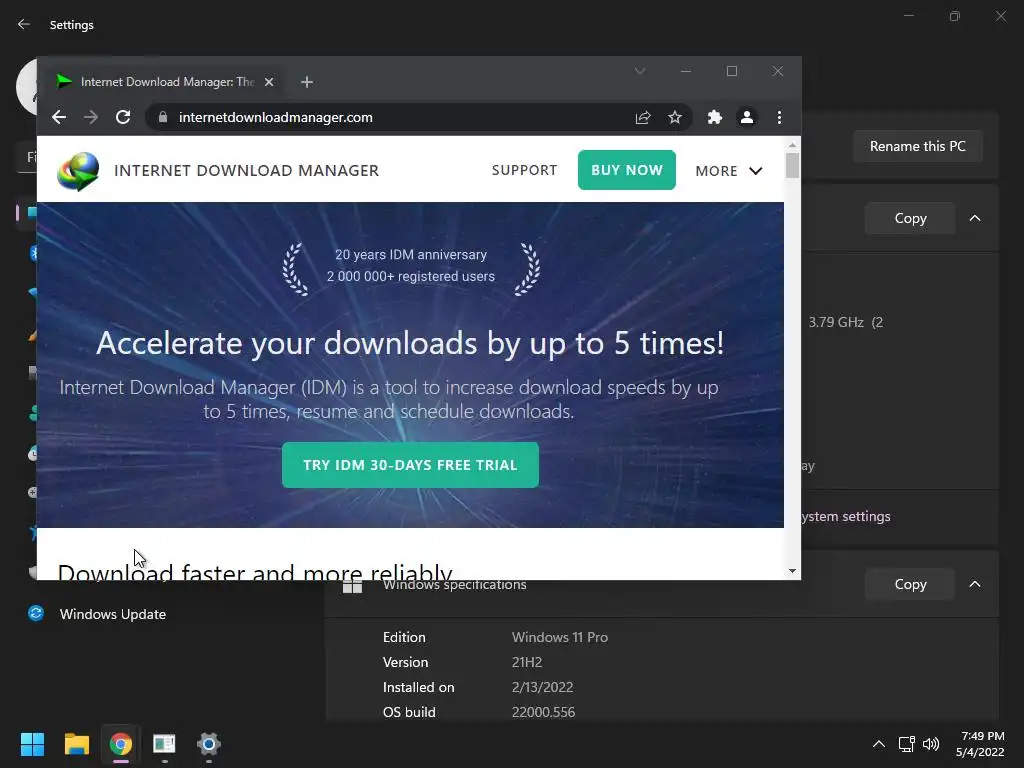Copy device specifications in Settings
1024x768 pixels.
pyautogui.click(x=910, y=218)
